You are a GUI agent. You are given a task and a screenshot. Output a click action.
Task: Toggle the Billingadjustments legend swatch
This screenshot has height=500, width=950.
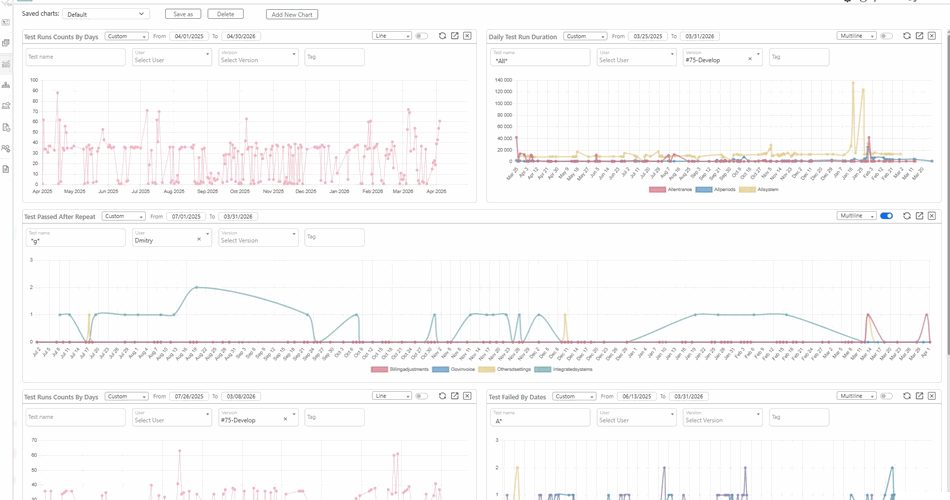tap(379, 369)
